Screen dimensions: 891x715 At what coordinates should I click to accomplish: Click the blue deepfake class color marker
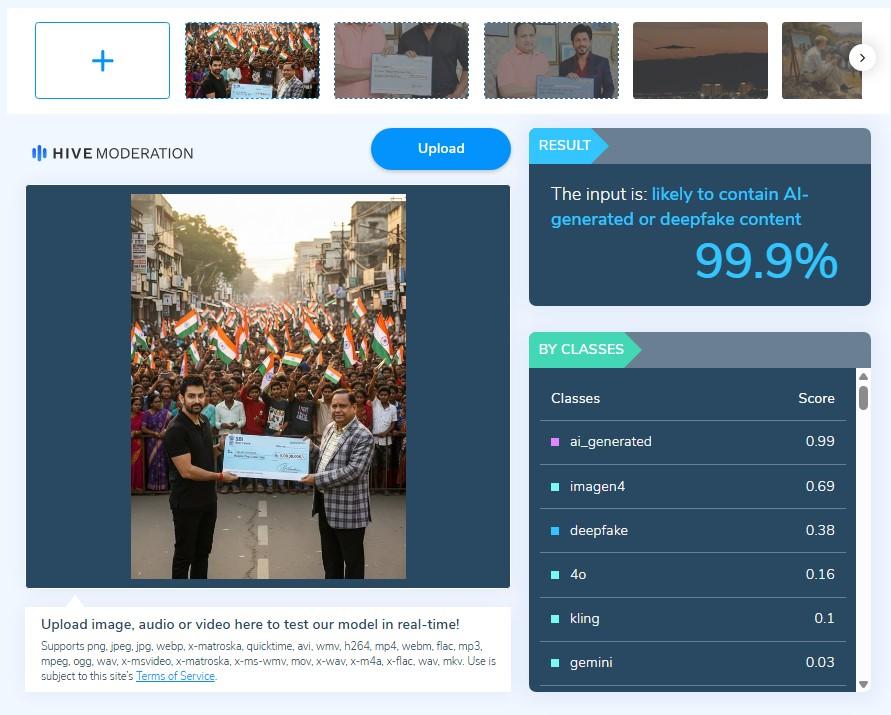click(x=555, y=531)
